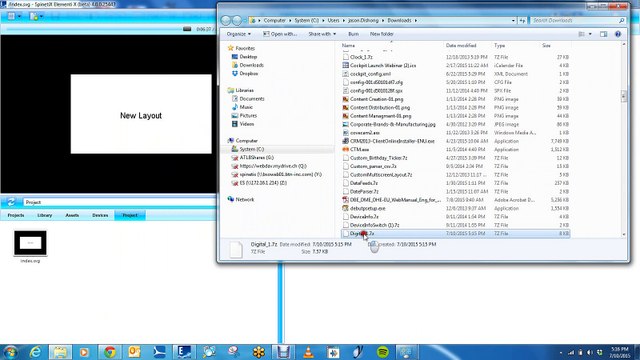The image size is (640, 360).
Task: Click the change view icon
Action: pyautogui.click(x=582, y=34)
